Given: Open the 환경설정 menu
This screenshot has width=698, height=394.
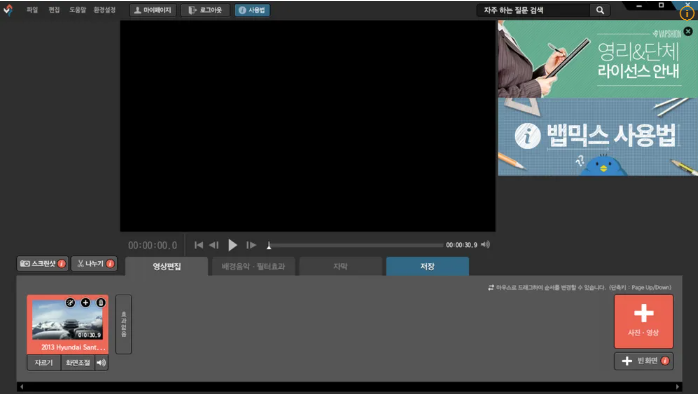Looking at the screenshot, I should tap(105, 10).
